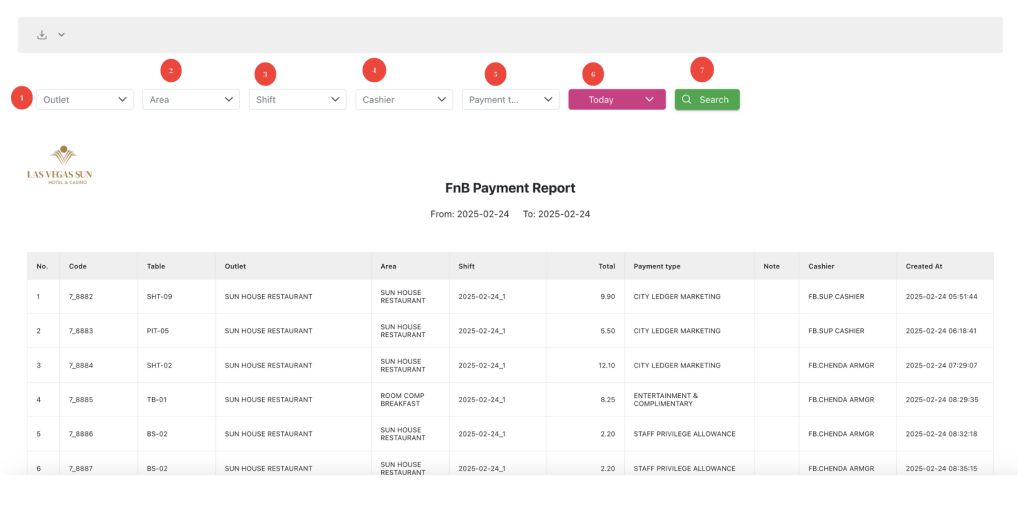
Task: Click red marker number 2 badge
Action: click(170, 70)
